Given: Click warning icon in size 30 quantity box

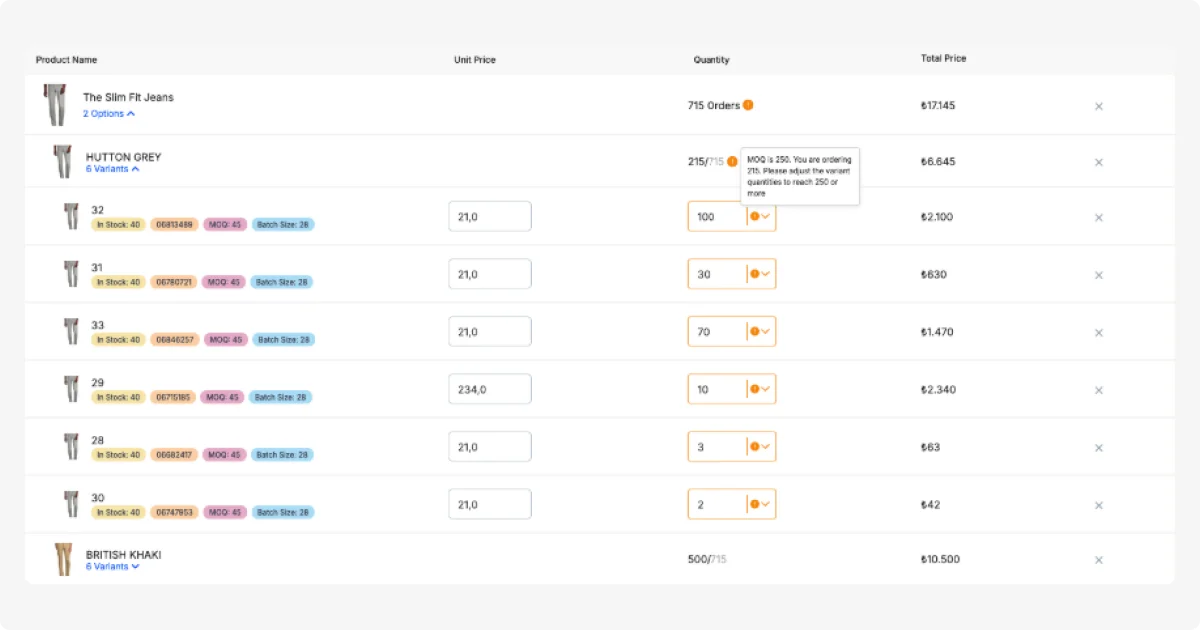Looking at the screenshot, I should [755, 504].
